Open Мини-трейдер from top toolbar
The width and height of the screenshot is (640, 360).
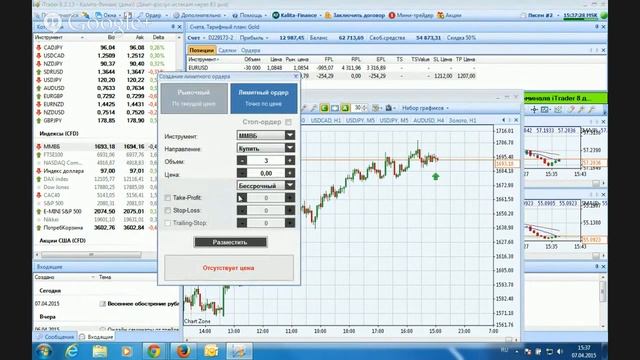(411, 16)
